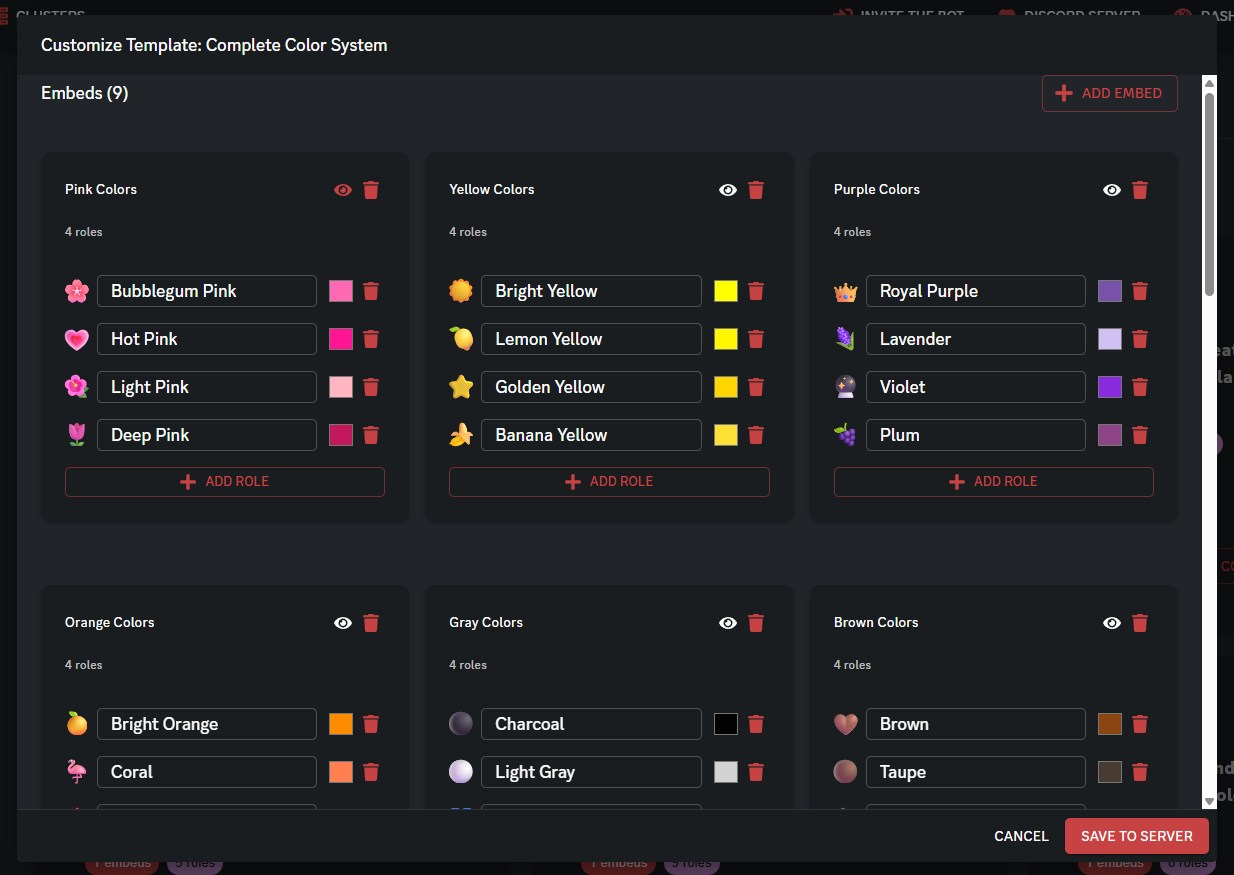1234x875 pixels.
Task: Toggle visibility of Yellow Colors embed
Action: tap(728, 190)
